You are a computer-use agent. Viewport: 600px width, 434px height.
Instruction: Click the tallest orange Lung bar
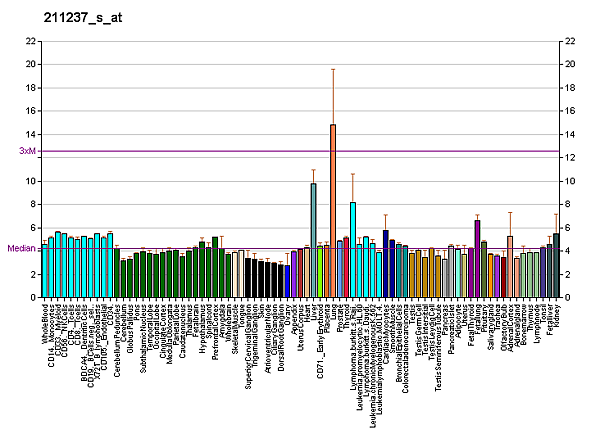click(333, 211)
